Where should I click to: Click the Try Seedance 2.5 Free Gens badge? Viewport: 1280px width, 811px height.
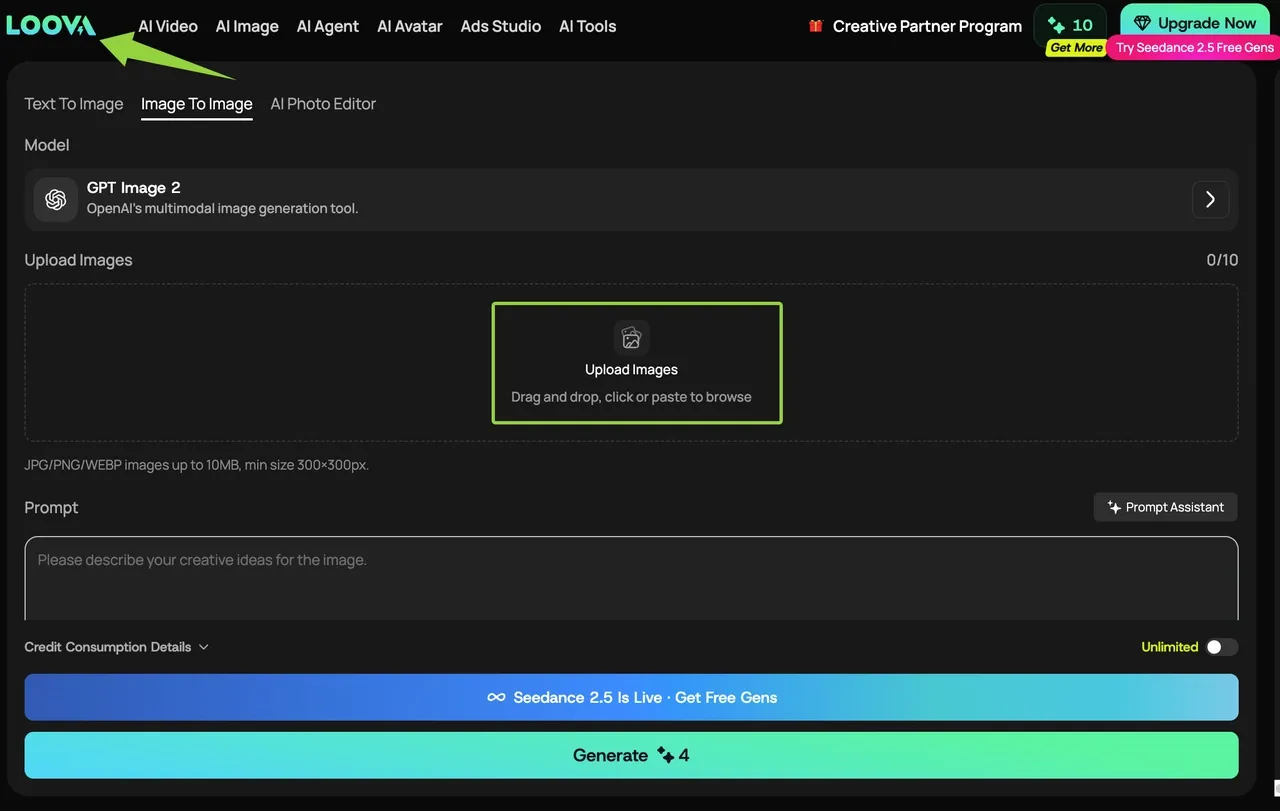1195,48
